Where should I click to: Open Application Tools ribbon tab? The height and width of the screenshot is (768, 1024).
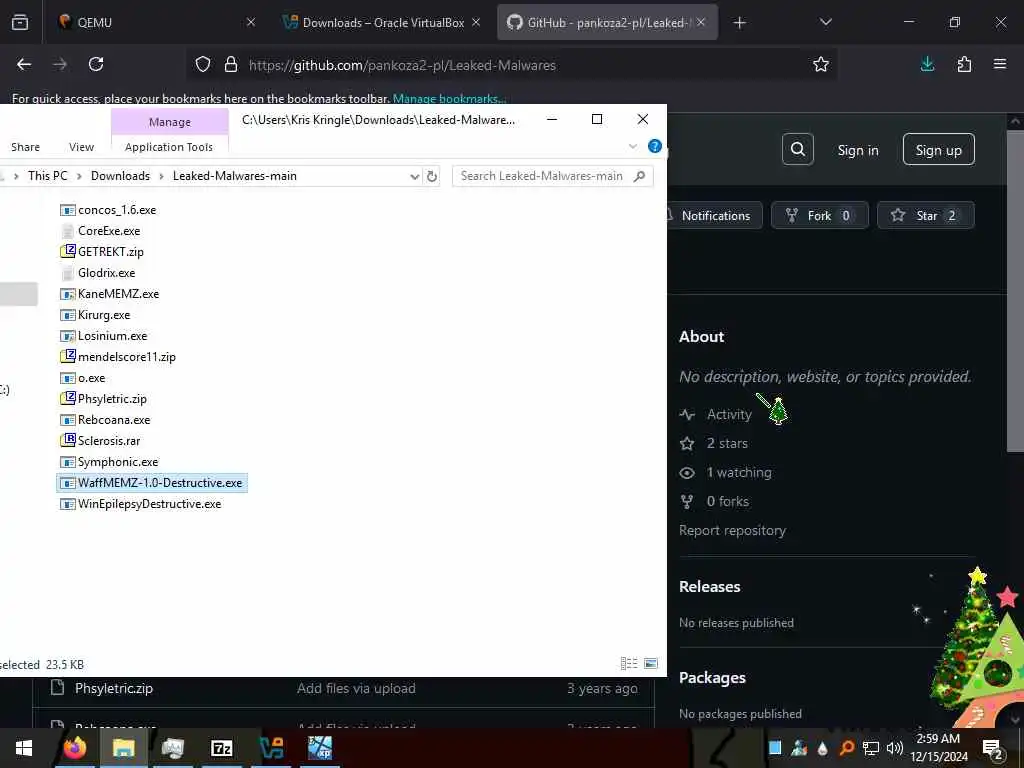pos(168,147)
